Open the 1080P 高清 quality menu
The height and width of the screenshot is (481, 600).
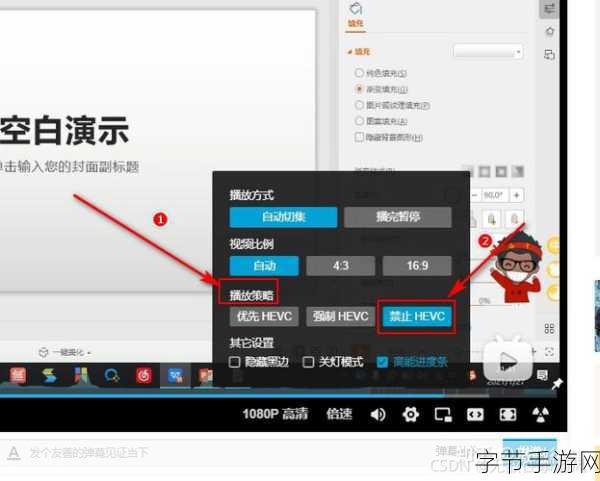276,414
